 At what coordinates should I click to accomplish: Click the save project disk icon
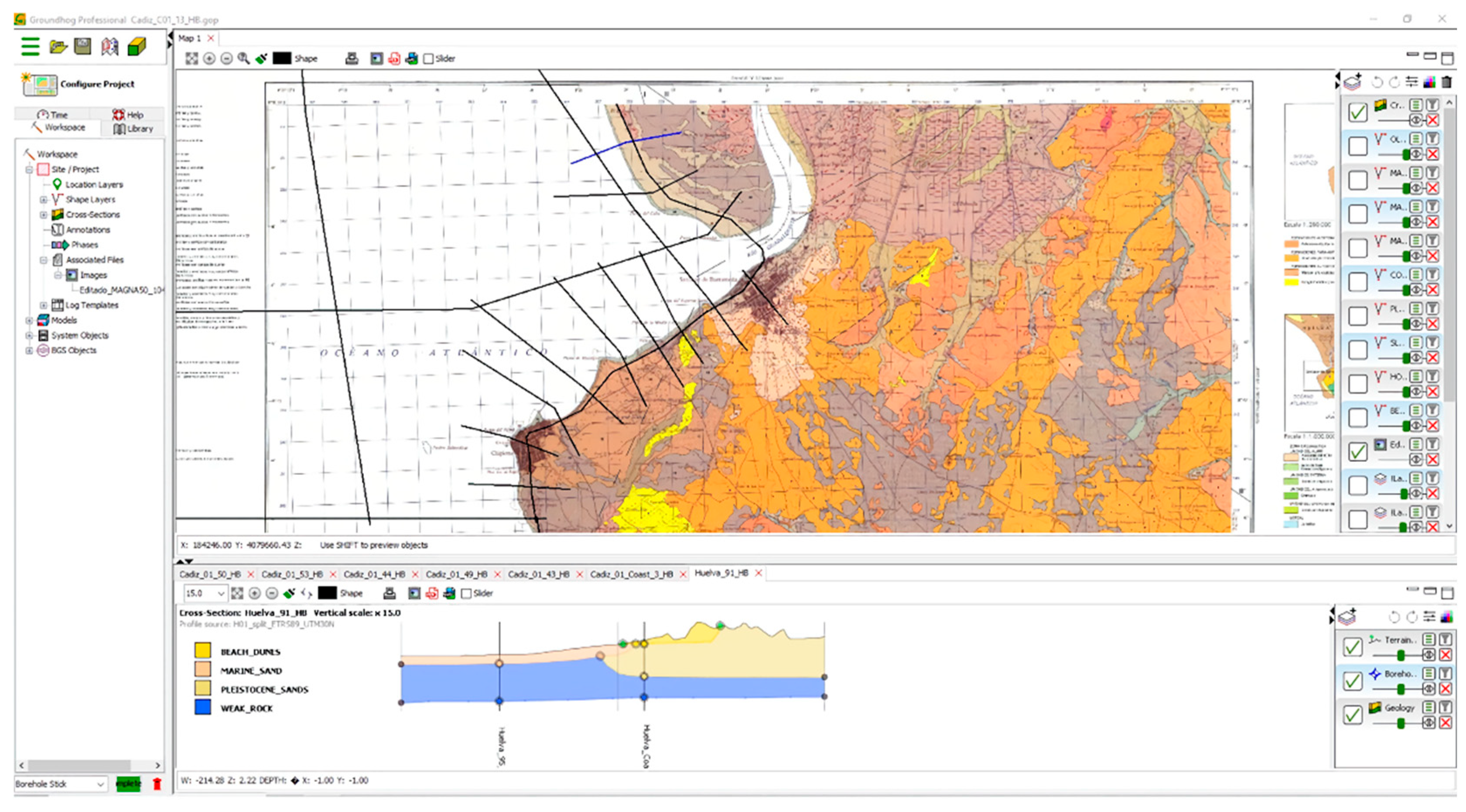(x=82, y=46)
